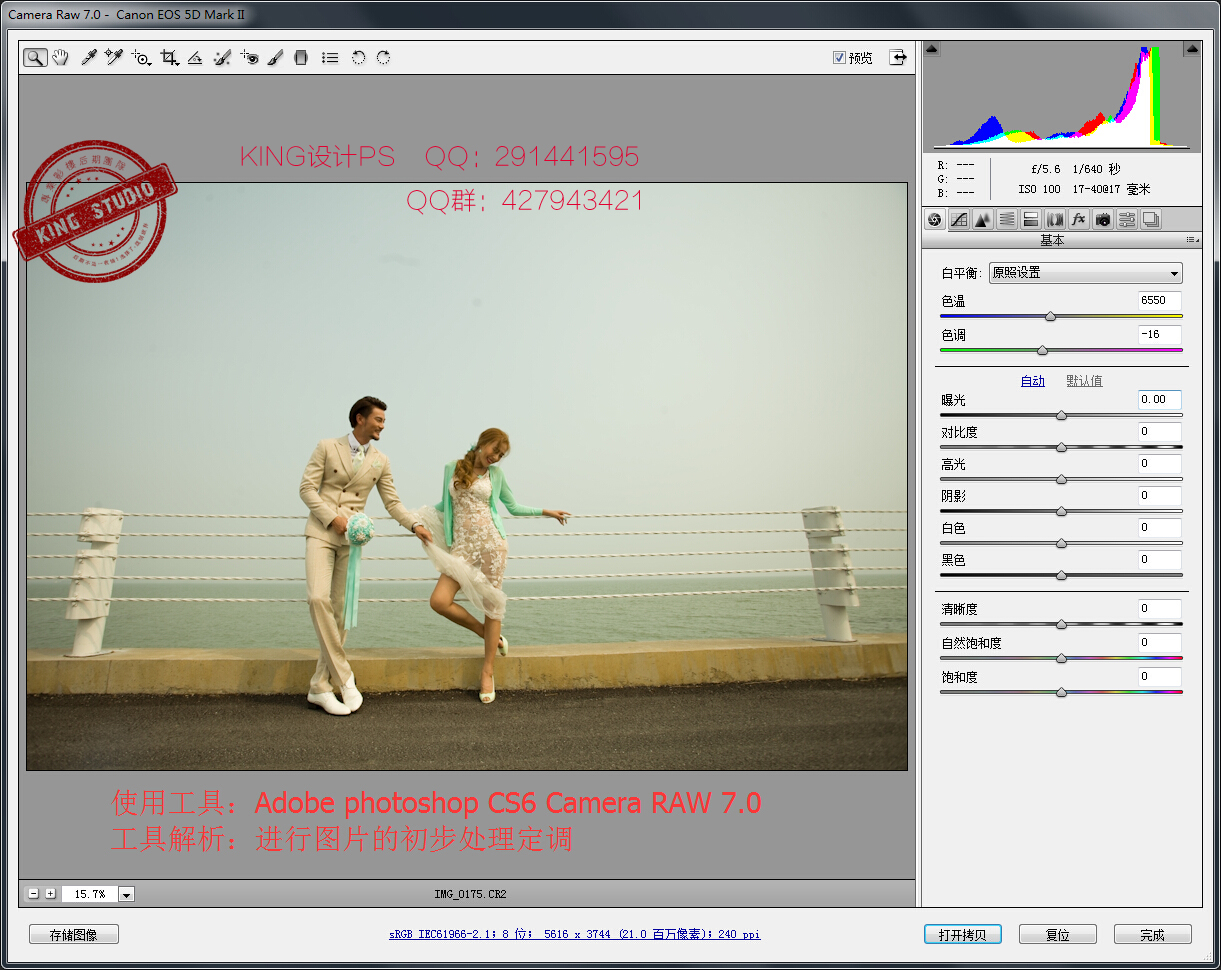This screenshot has height=970, width=1221.
Task: Select the Crop tool
Action: (169, 58)
